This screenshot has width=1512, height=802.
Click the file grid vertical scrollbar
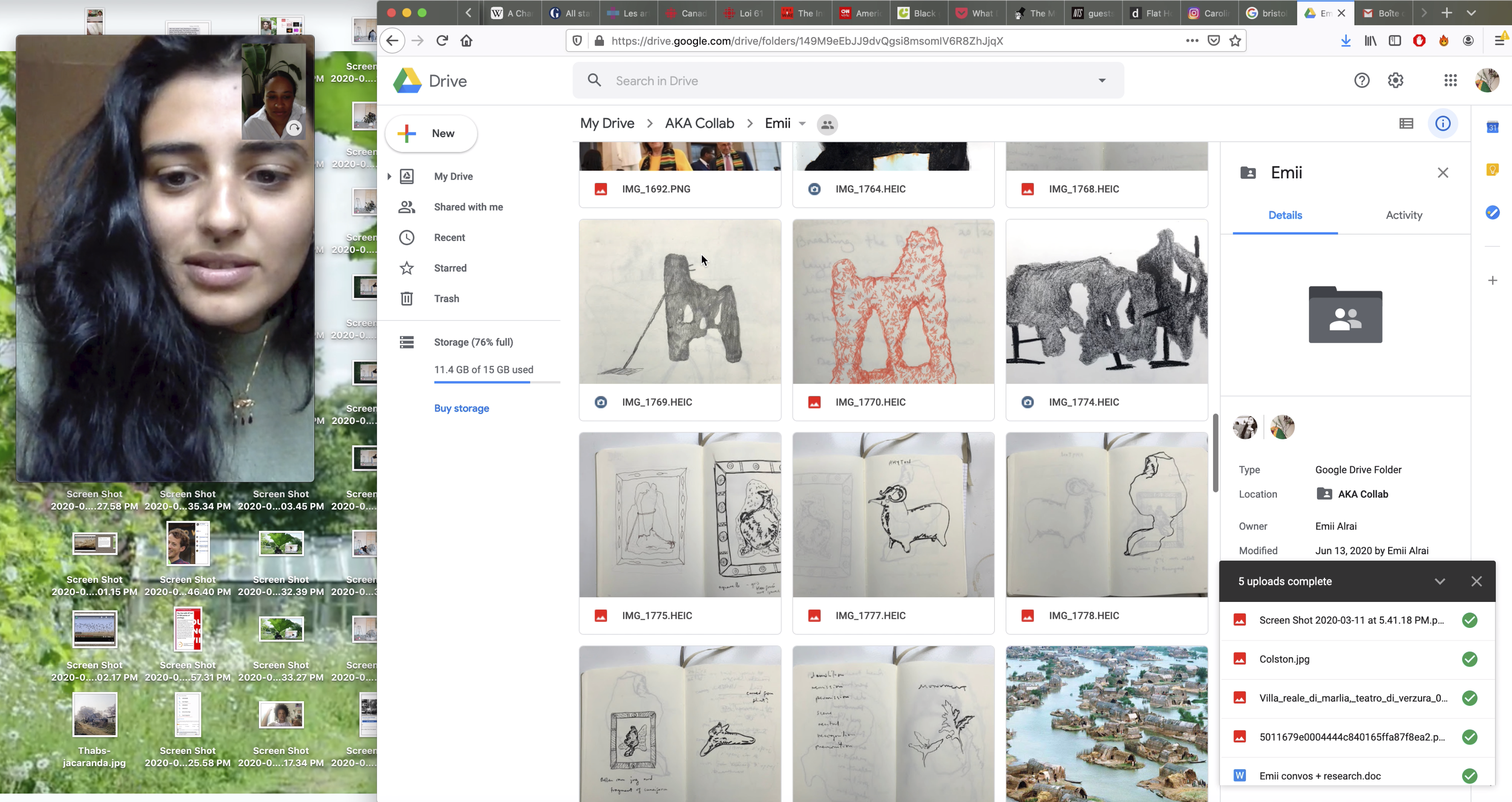tap(1215, 453)
